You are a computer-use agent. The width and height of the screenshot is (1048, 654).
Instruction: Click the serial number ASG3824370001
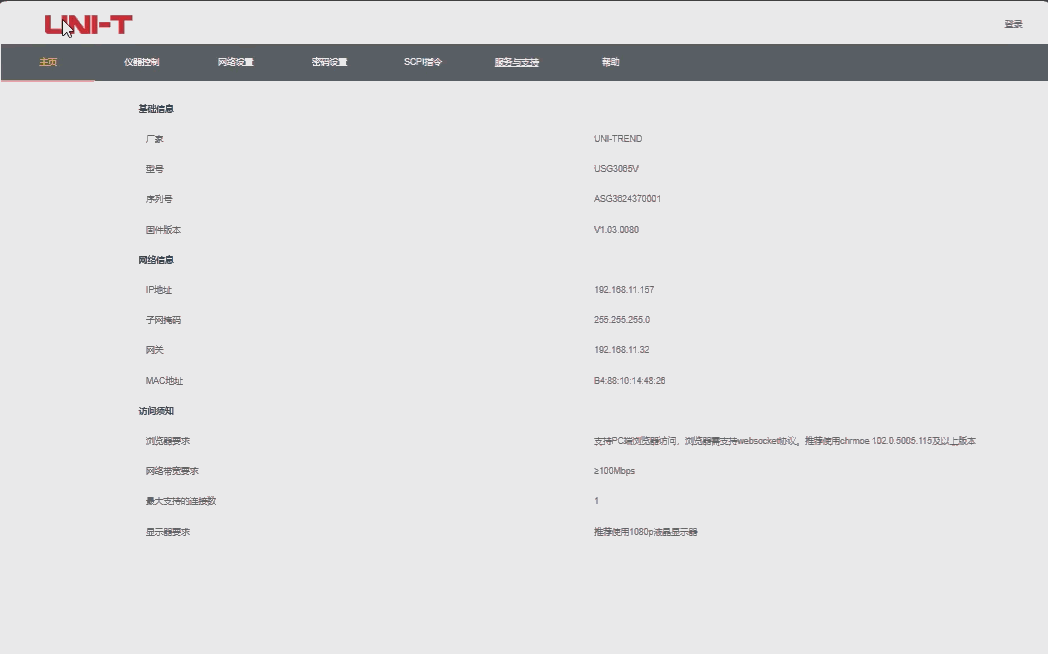coord(627,199)
